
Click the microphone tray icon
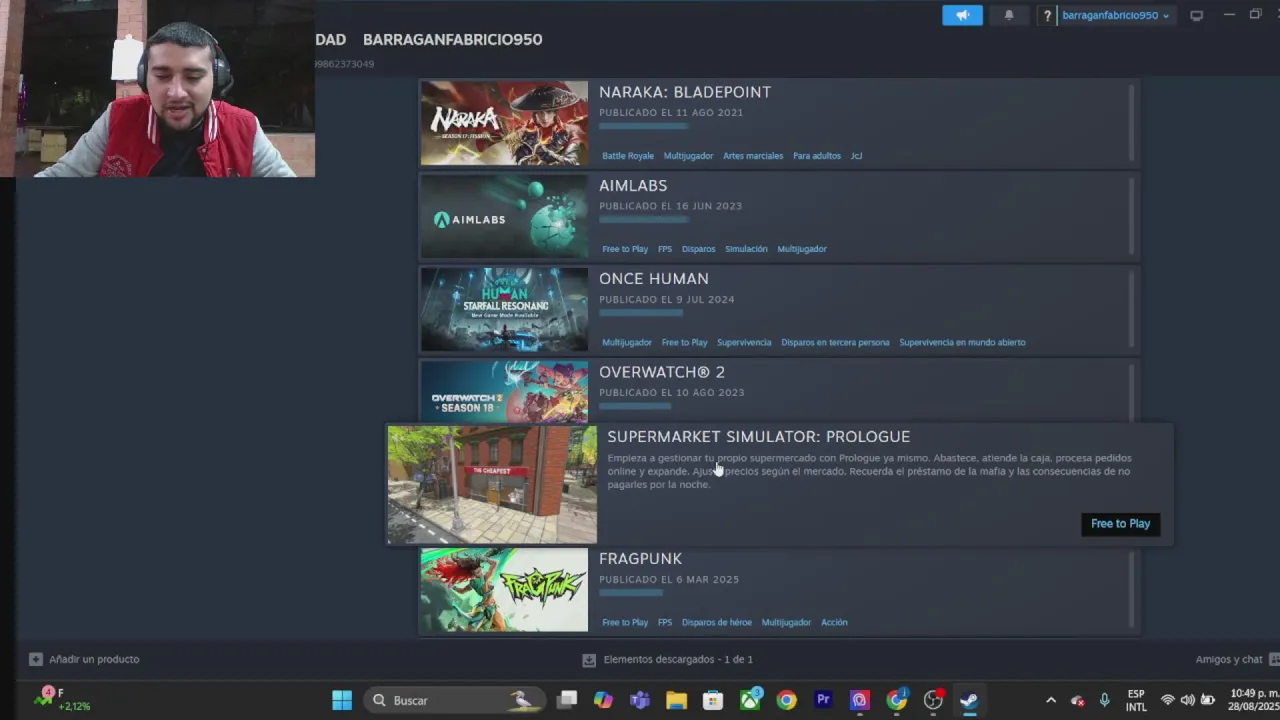(x=1104, y=700)
